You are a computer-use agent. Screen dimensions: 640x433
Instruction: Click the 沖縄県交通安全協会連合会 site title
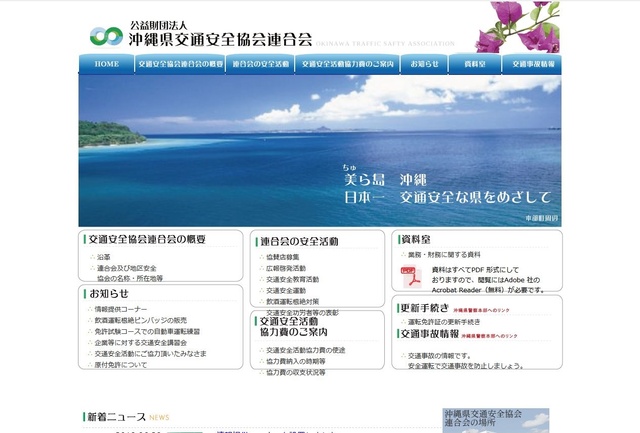pyautogui.click(x=220, y=39)
